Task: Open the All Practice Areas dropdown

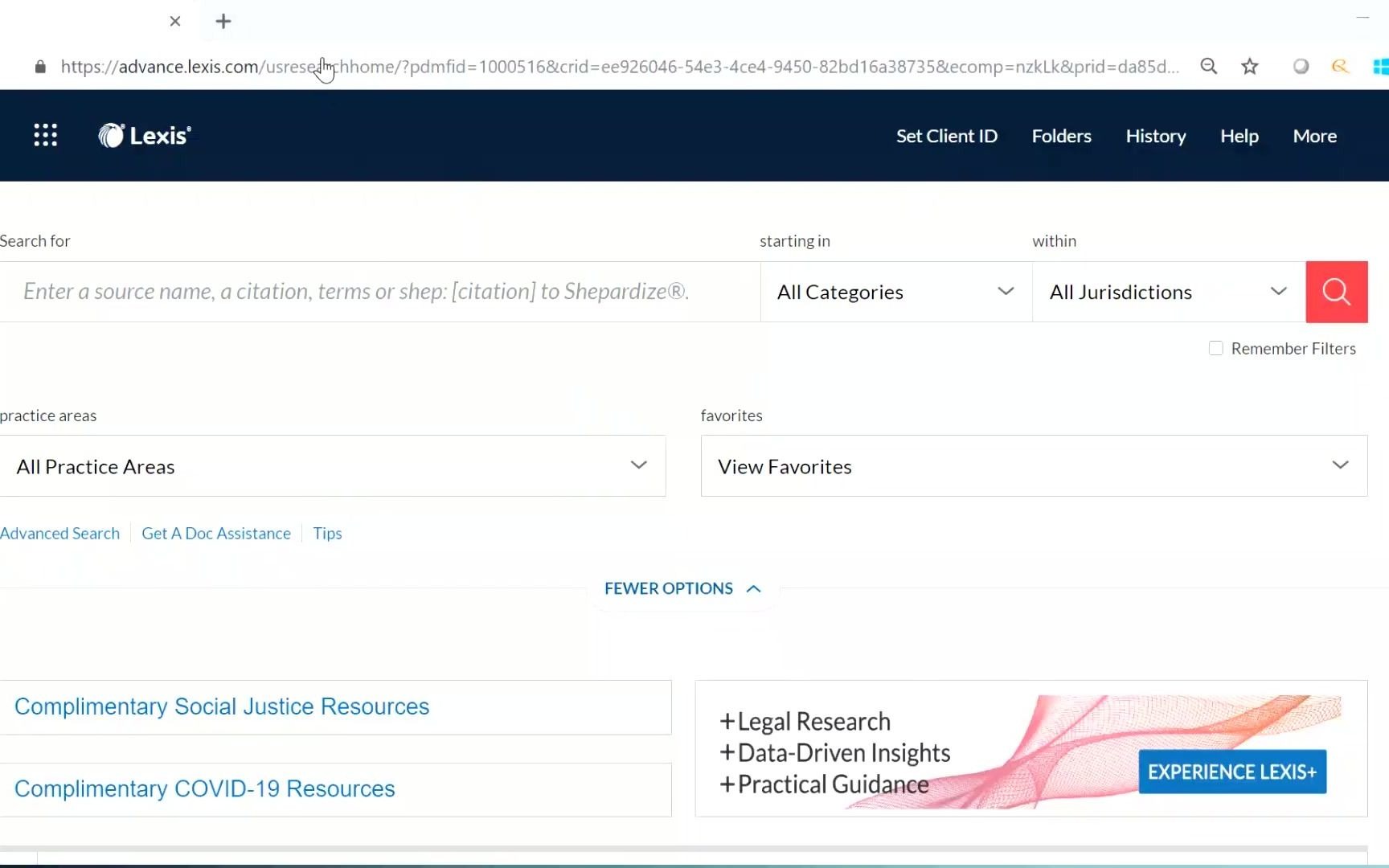Action: (x=333, y=466)
